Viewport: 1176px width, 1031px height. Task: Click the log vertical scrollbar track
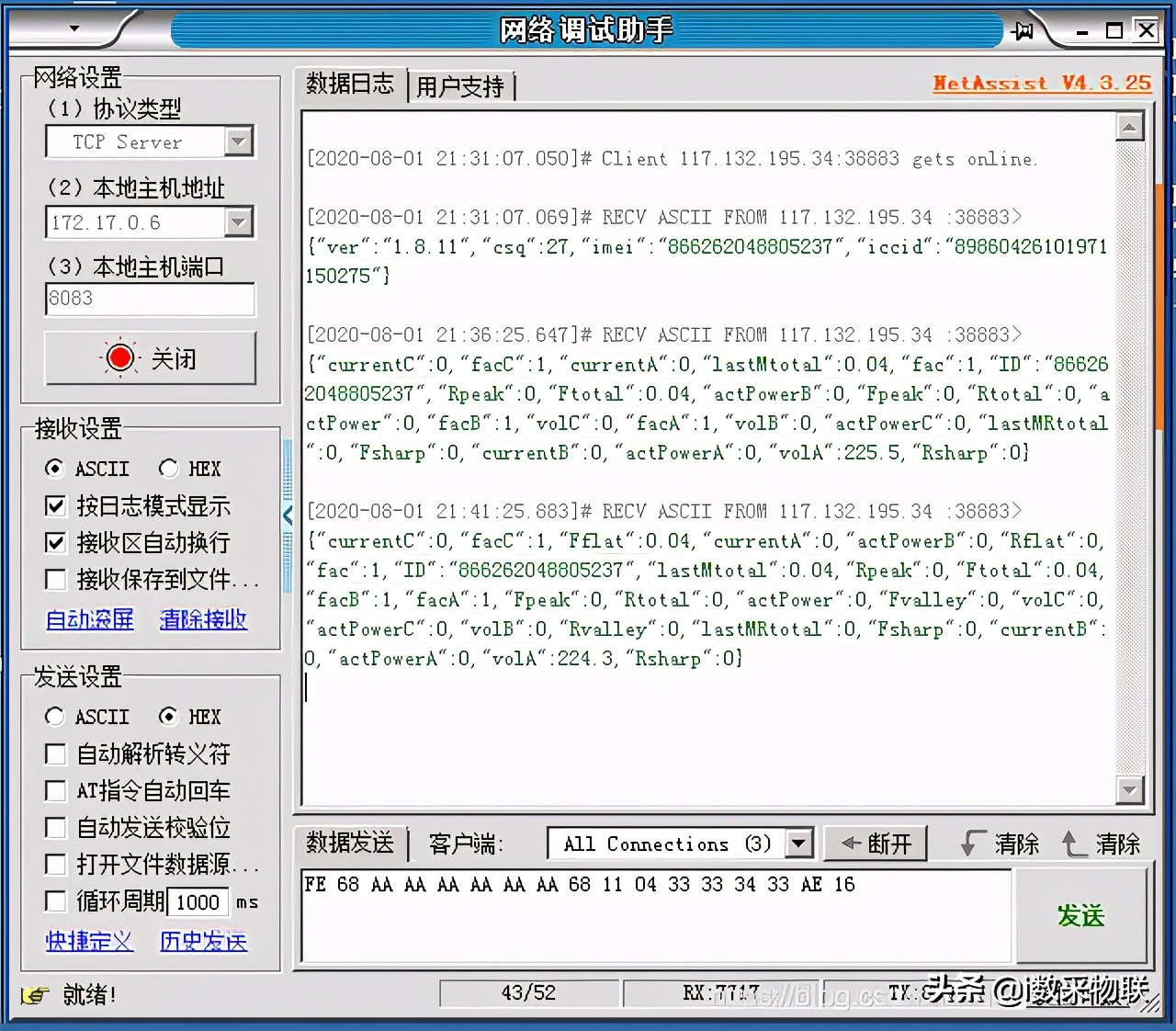(x=1129, y=458)
